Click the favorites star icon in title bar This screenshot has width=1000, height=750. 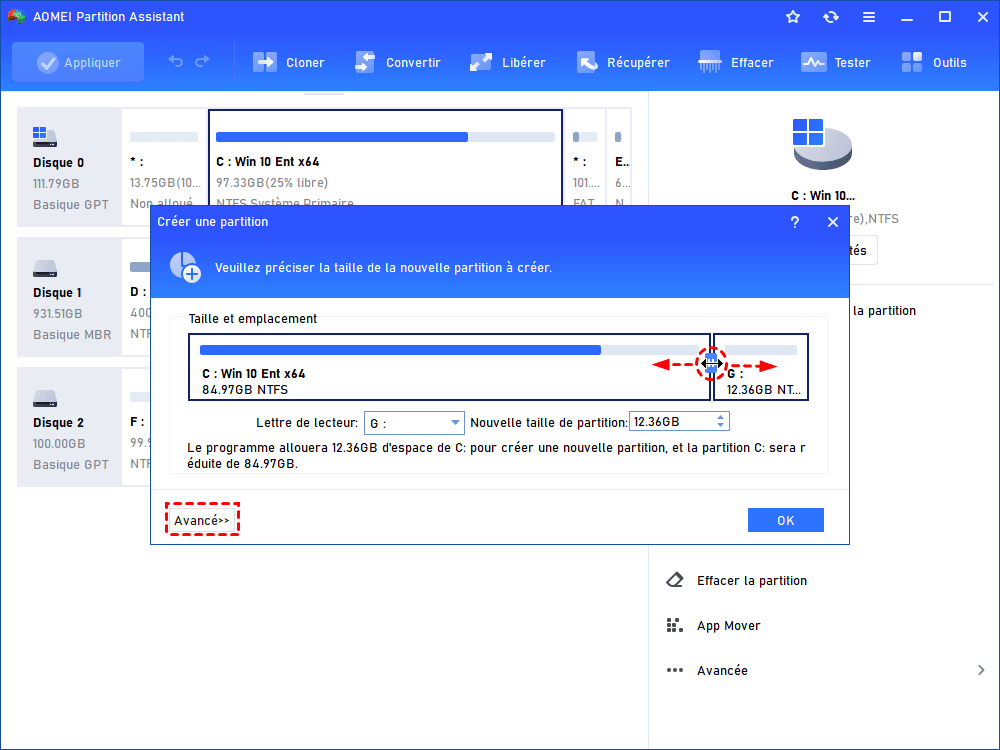coord(793,17)
